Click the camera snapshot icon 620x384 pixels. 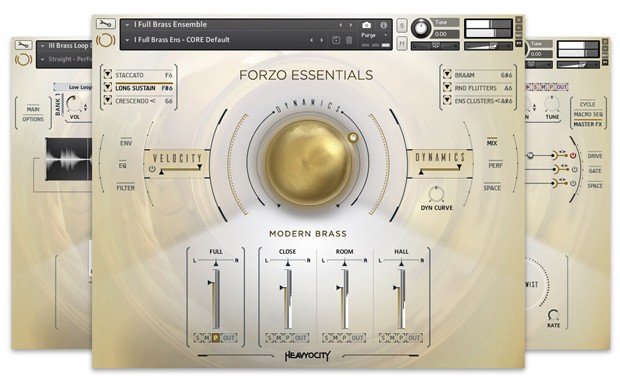(367, 25)
